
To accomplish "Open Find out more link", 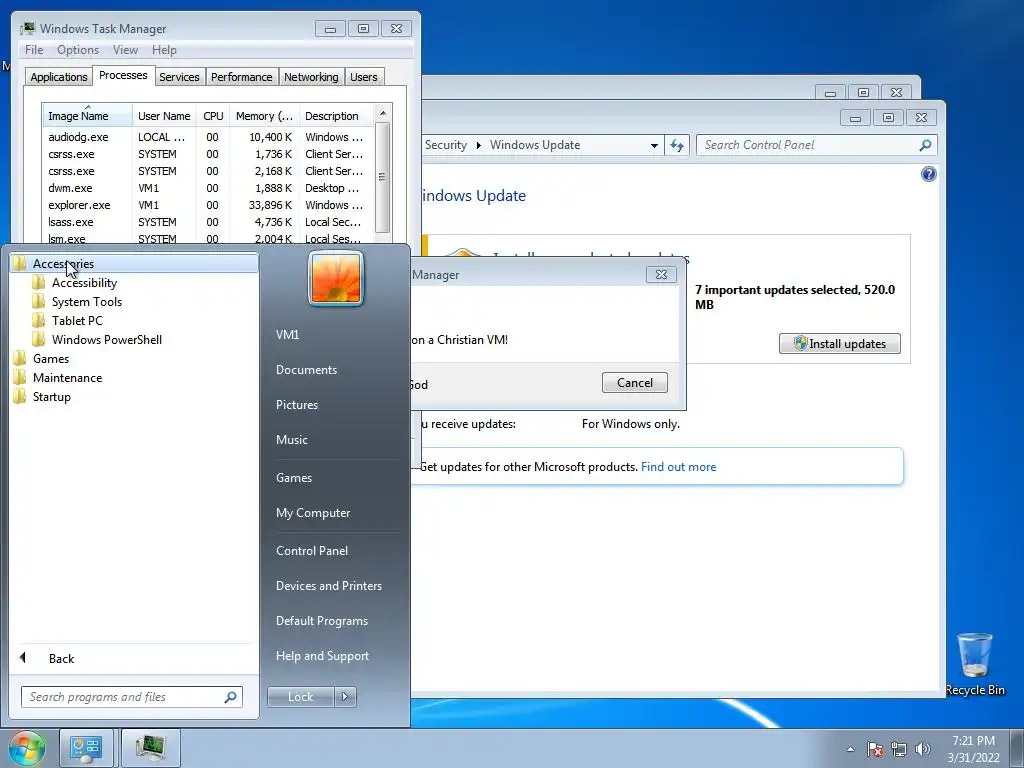I will [x=679, y=467].
